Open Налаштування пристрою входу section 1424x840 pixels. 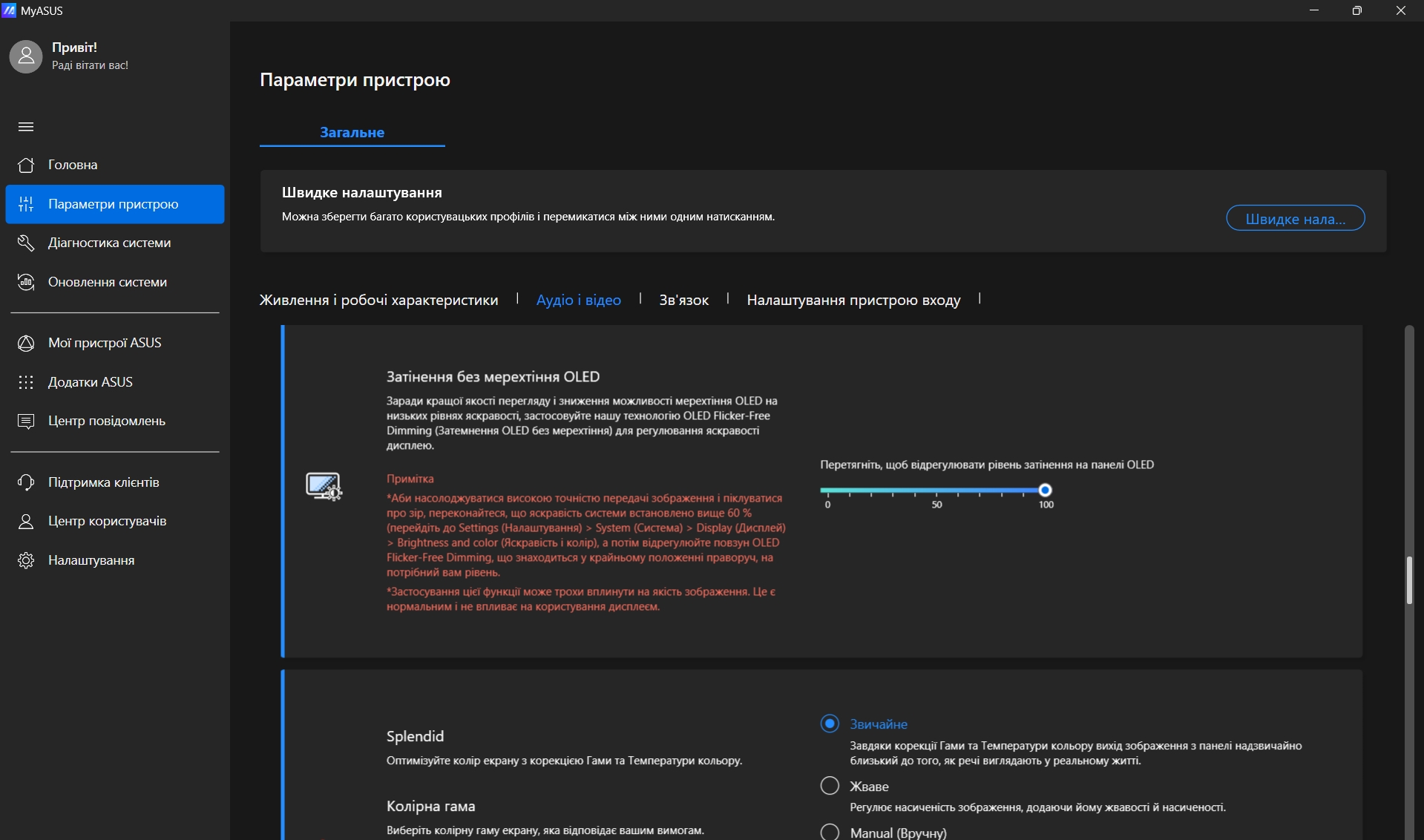[x=853, y=300]
